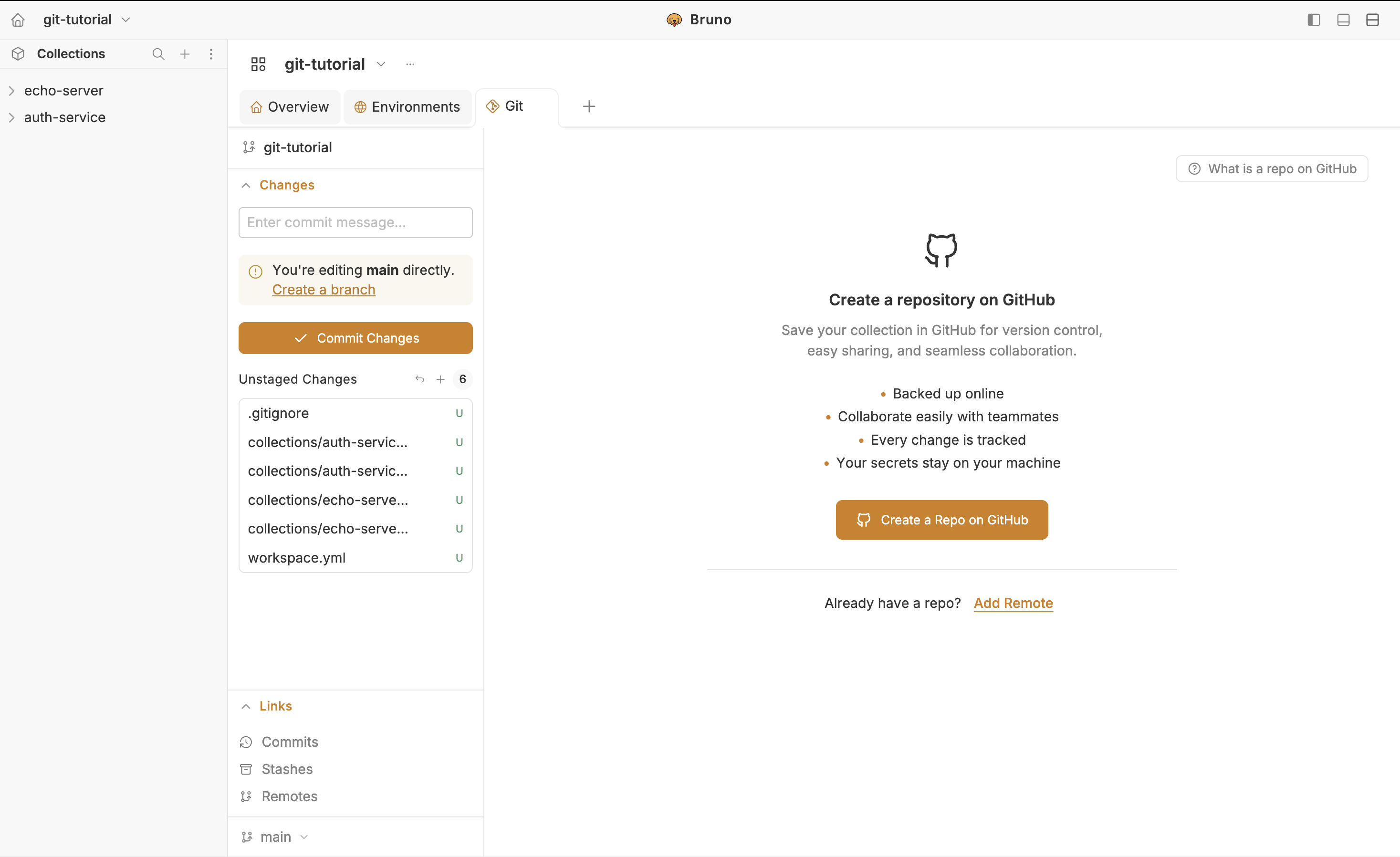Switch to the Overview tab
The width and height of the screenshot is (1400, 857).
coord(290,107)
